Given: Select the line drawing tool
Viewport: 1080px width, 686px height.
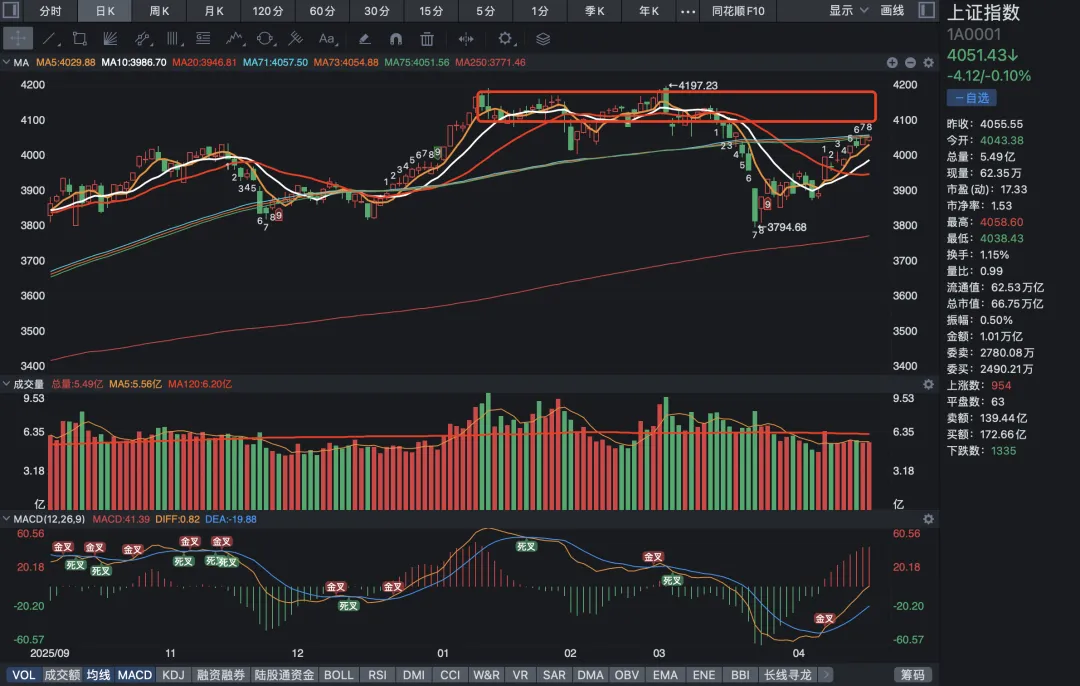Looking at the screenshot, I should 50,39.
